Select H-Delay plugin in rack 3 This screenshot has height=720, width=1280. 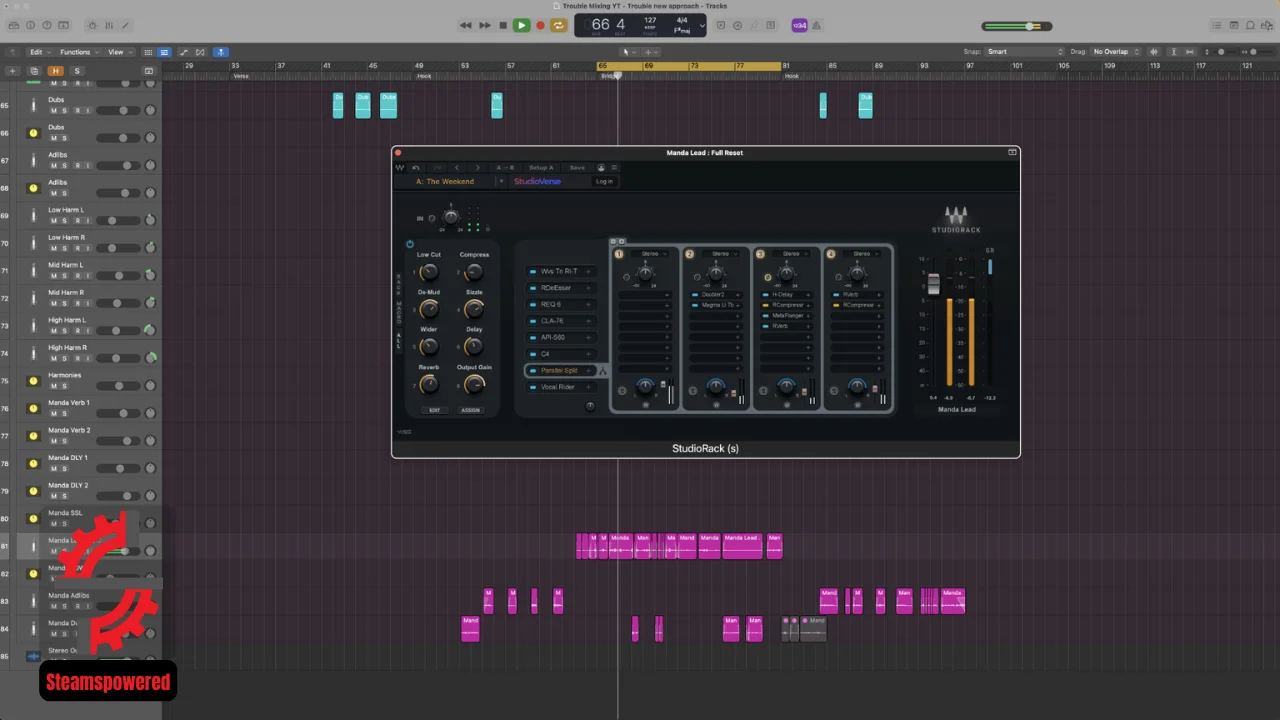[786, 295]
